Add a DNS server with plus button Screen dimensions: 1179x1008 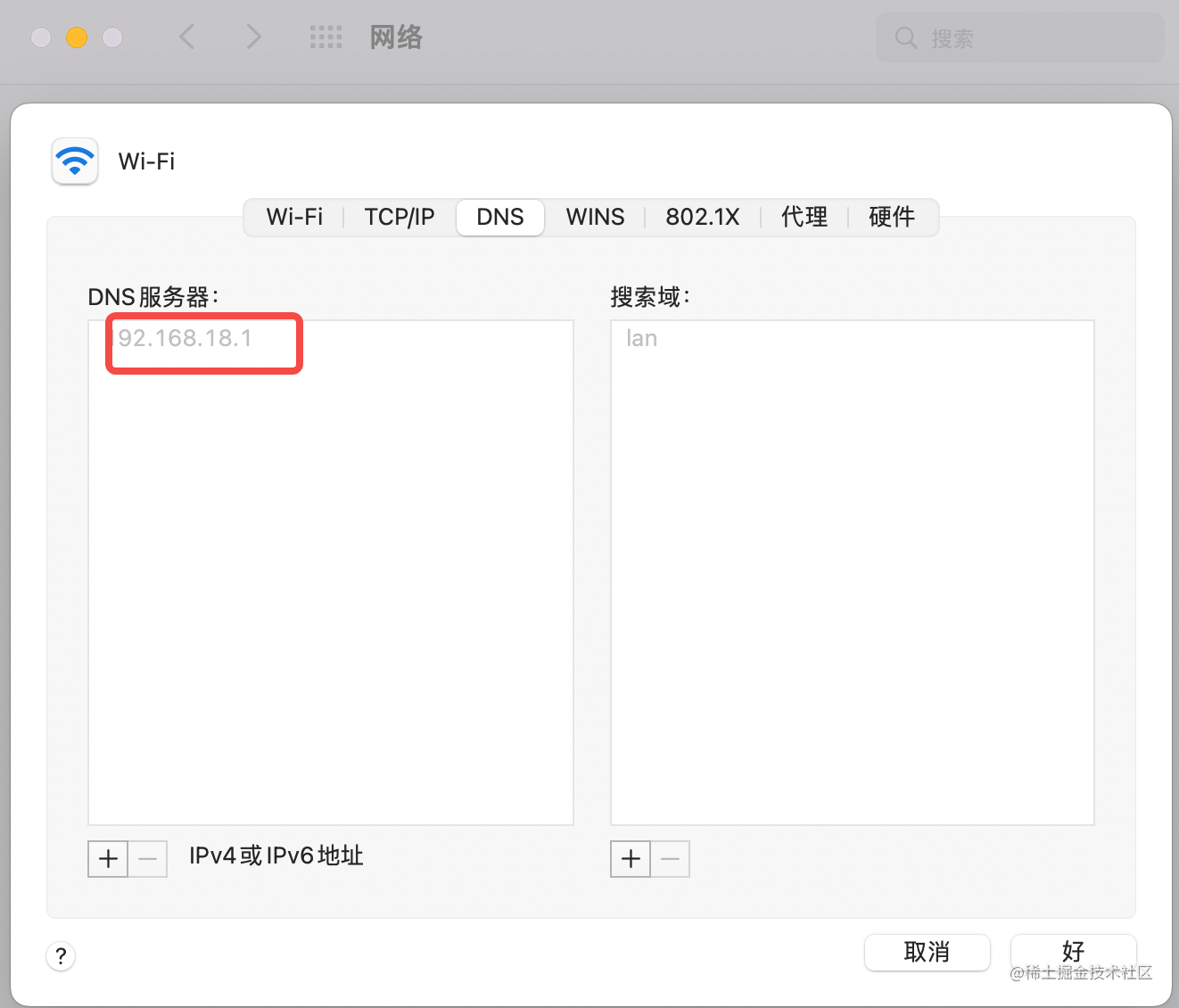pos(108,859)
